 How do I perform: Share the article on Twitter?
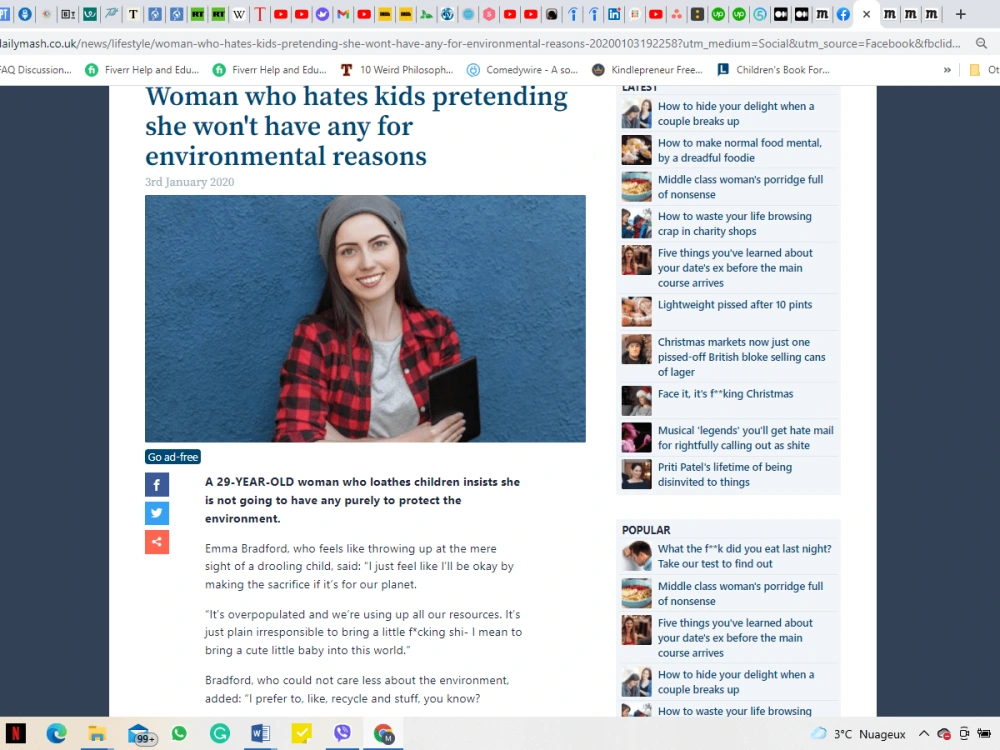pyautogui.click(x=157, y=513)
